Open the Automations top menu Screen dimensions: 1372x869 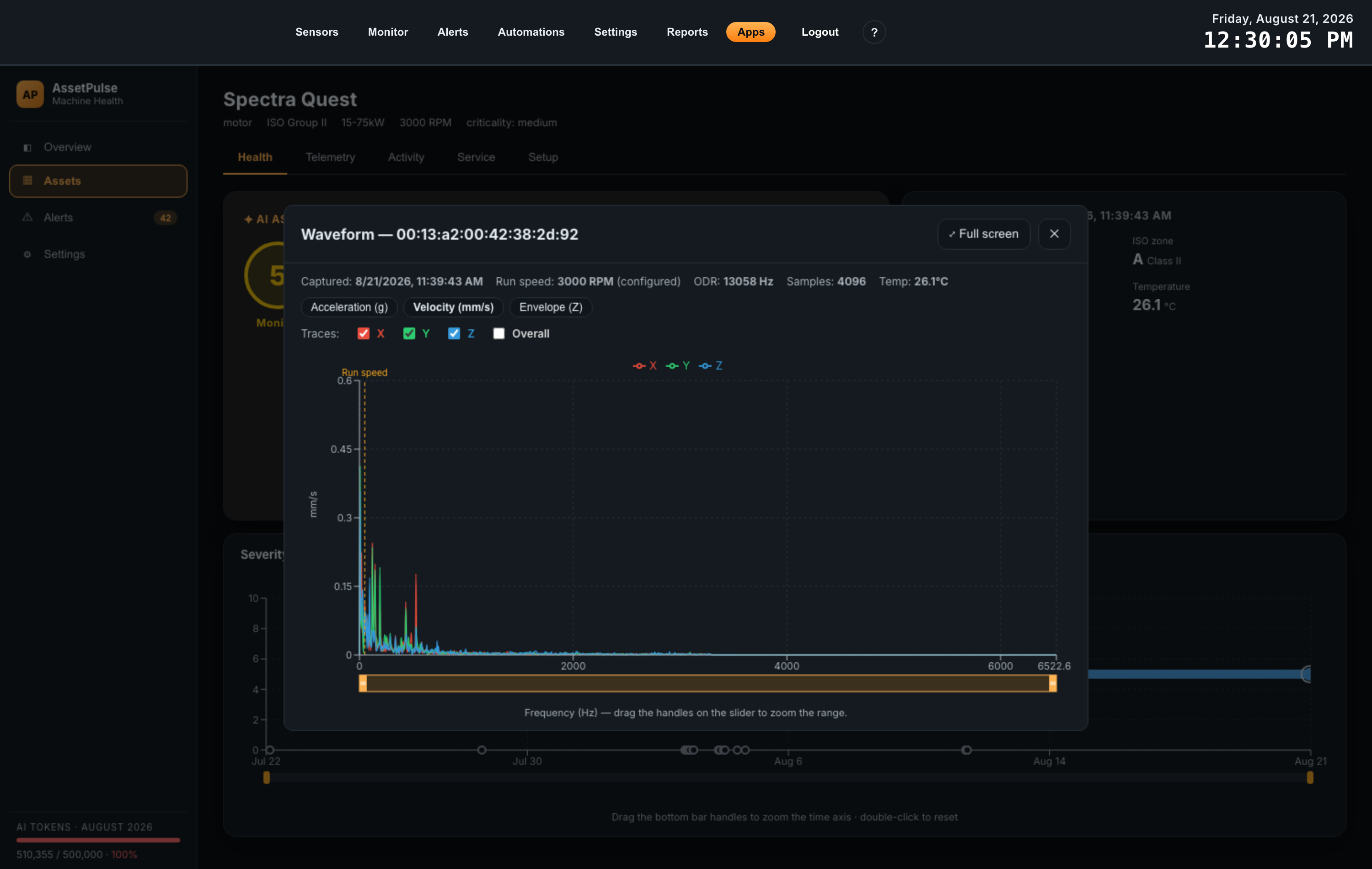coord(531,32)
